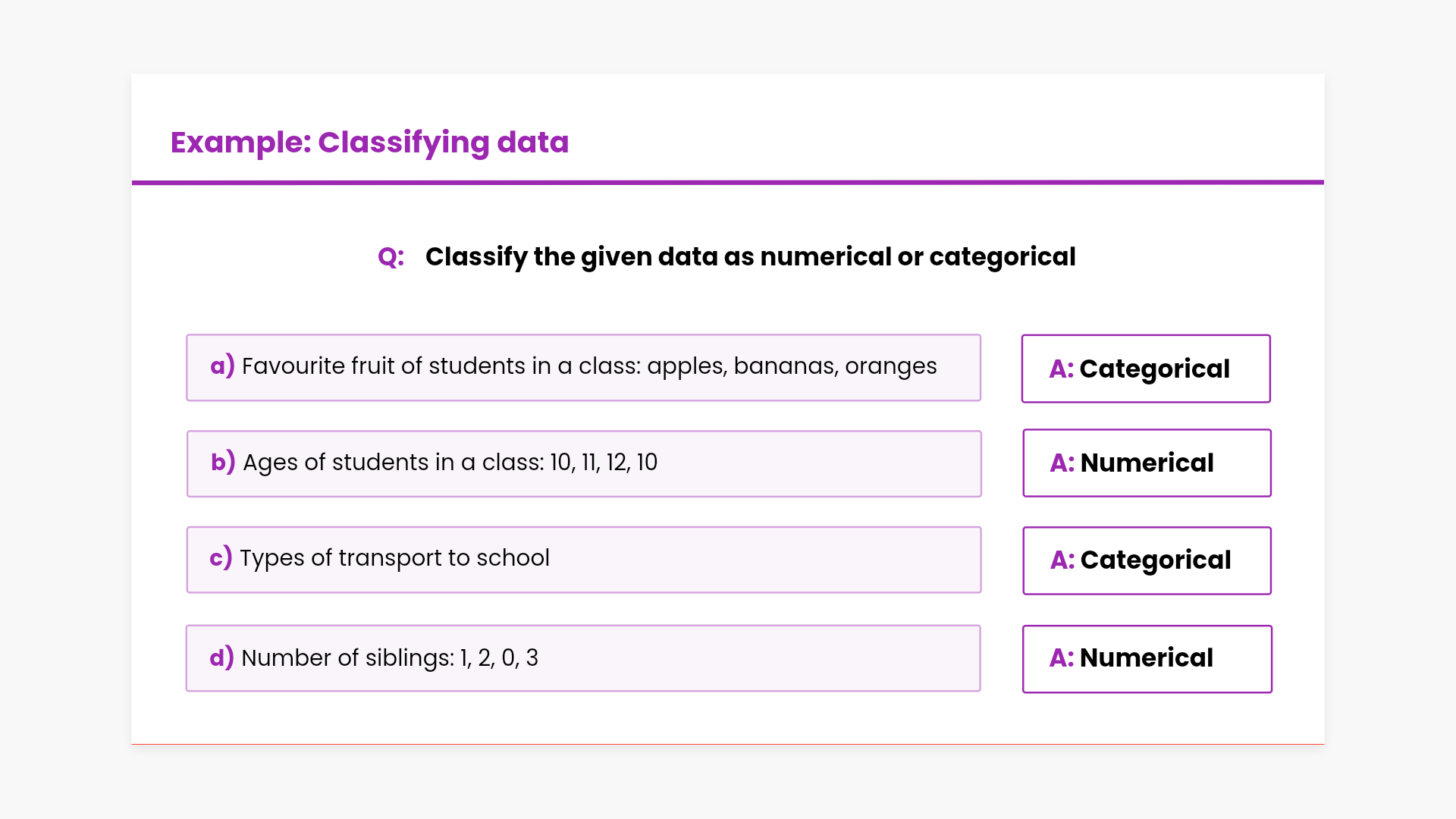
Task: Click the 'A:' prefix in the first answer box
Action: [x=1061, y=369]
